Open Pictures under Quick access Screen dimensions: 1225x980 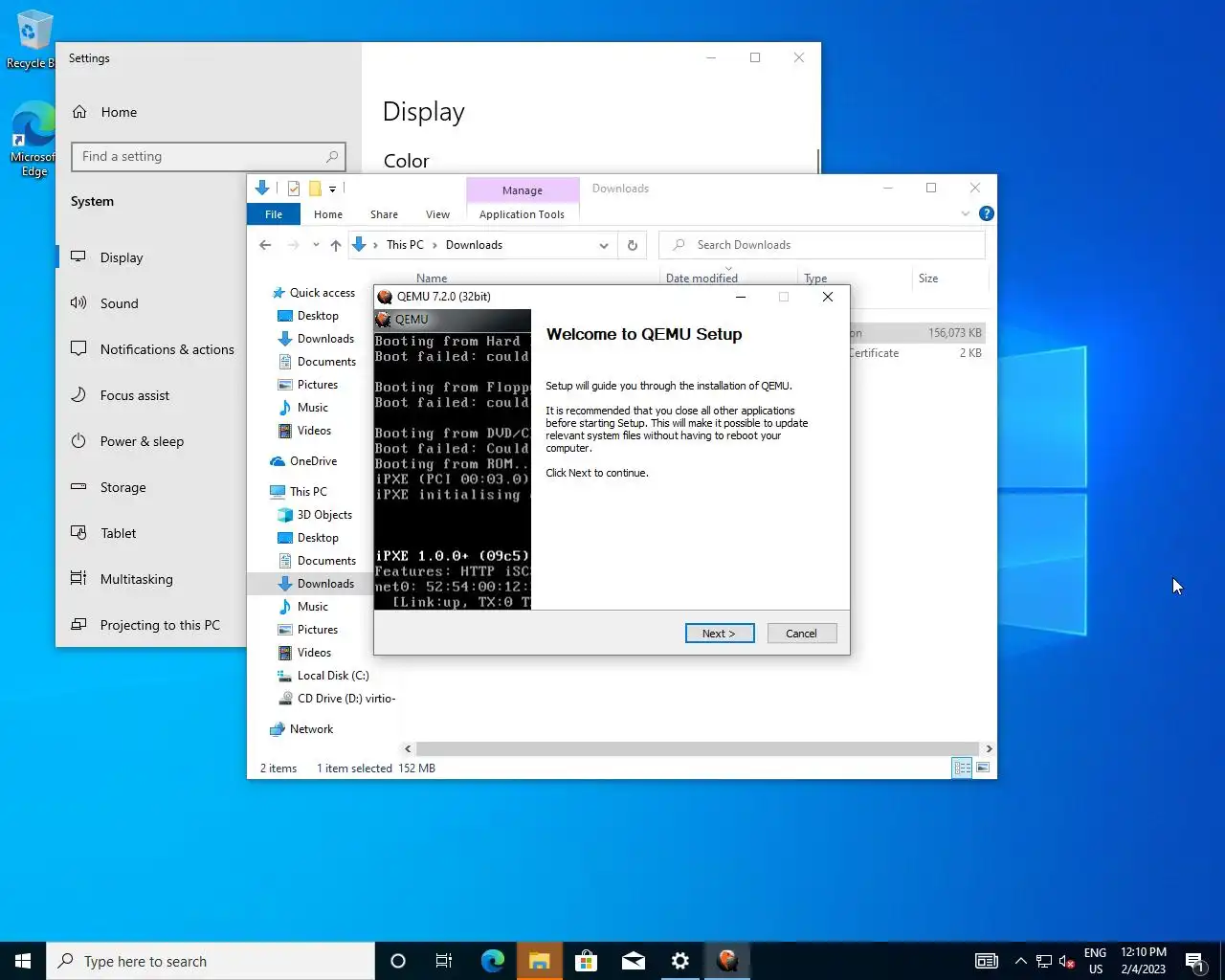click(318, 385)
